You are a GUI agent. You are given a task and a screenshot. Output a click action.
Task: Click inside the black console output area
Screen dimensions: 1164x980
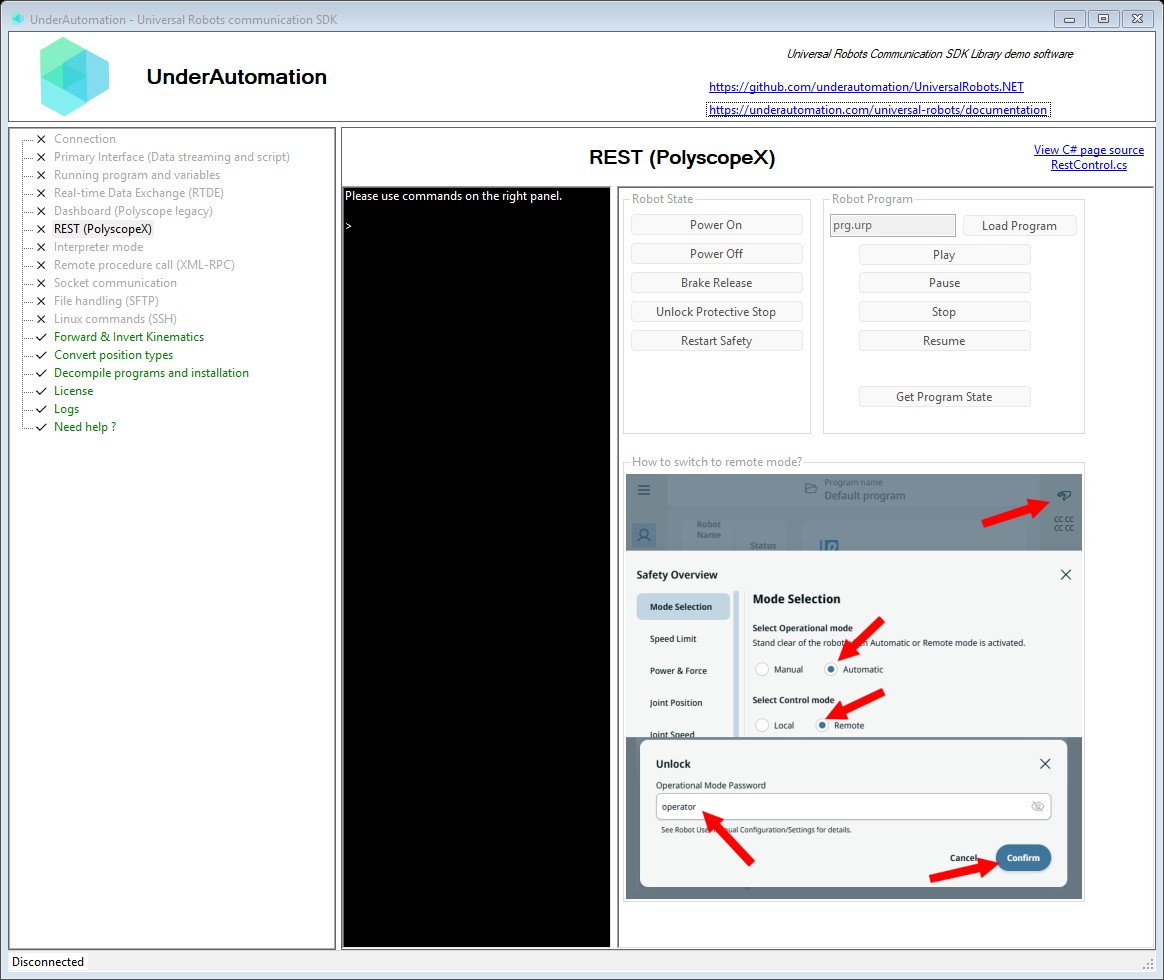point(476,567)
